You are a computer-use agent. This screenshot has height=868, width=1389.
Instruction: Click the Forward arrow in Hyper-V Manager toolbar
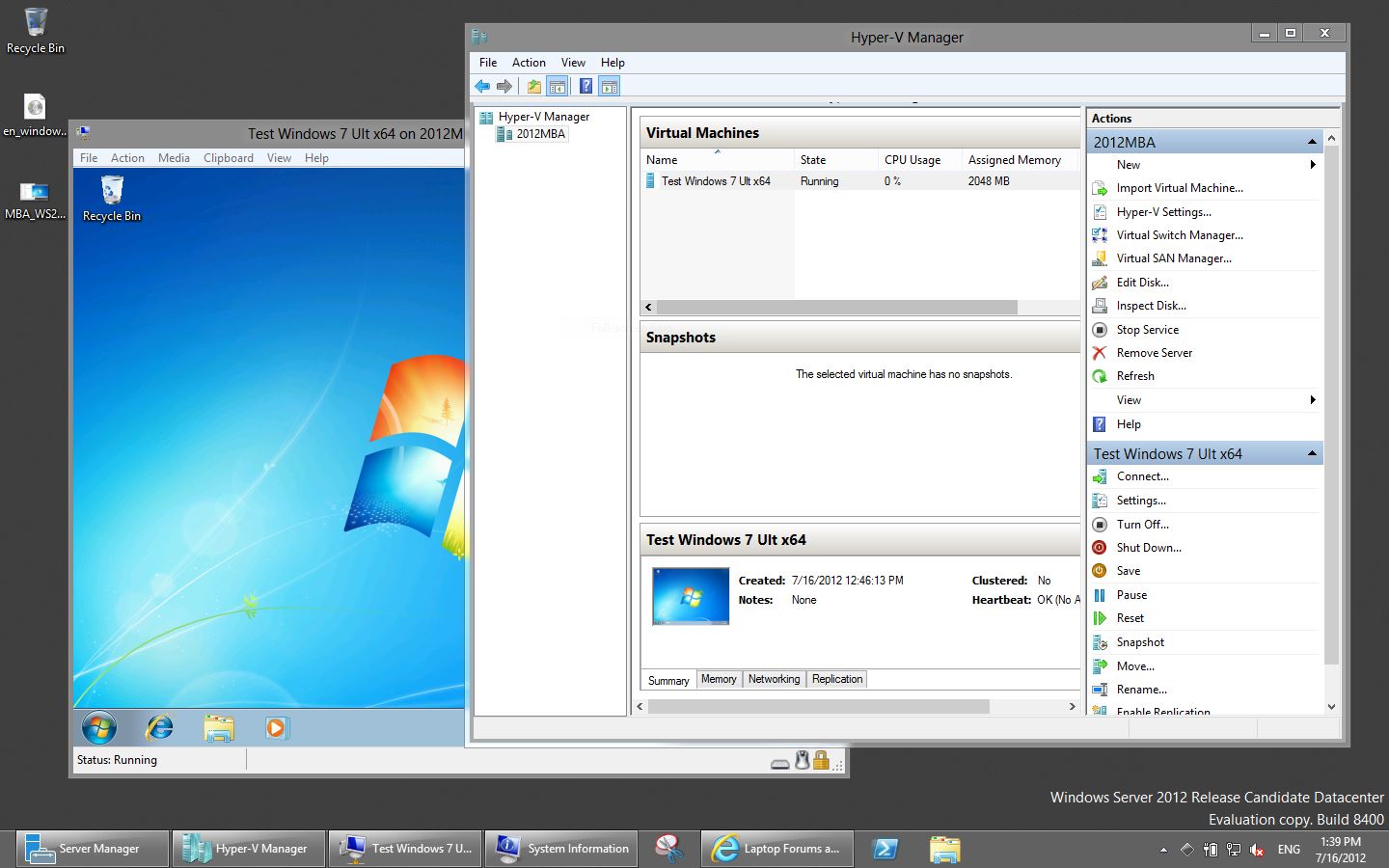tap(504, 87)
